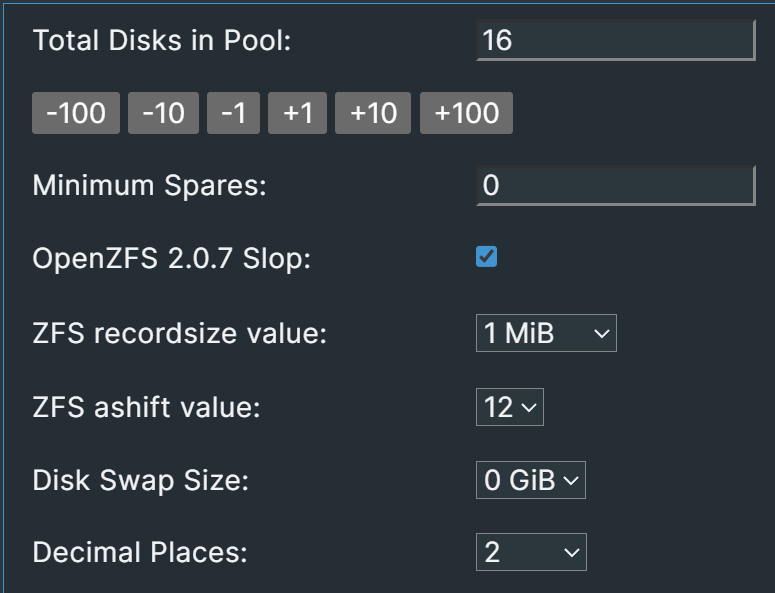Focus the Total Disks in Pool field
775x593 pixels.
(615, 41)
